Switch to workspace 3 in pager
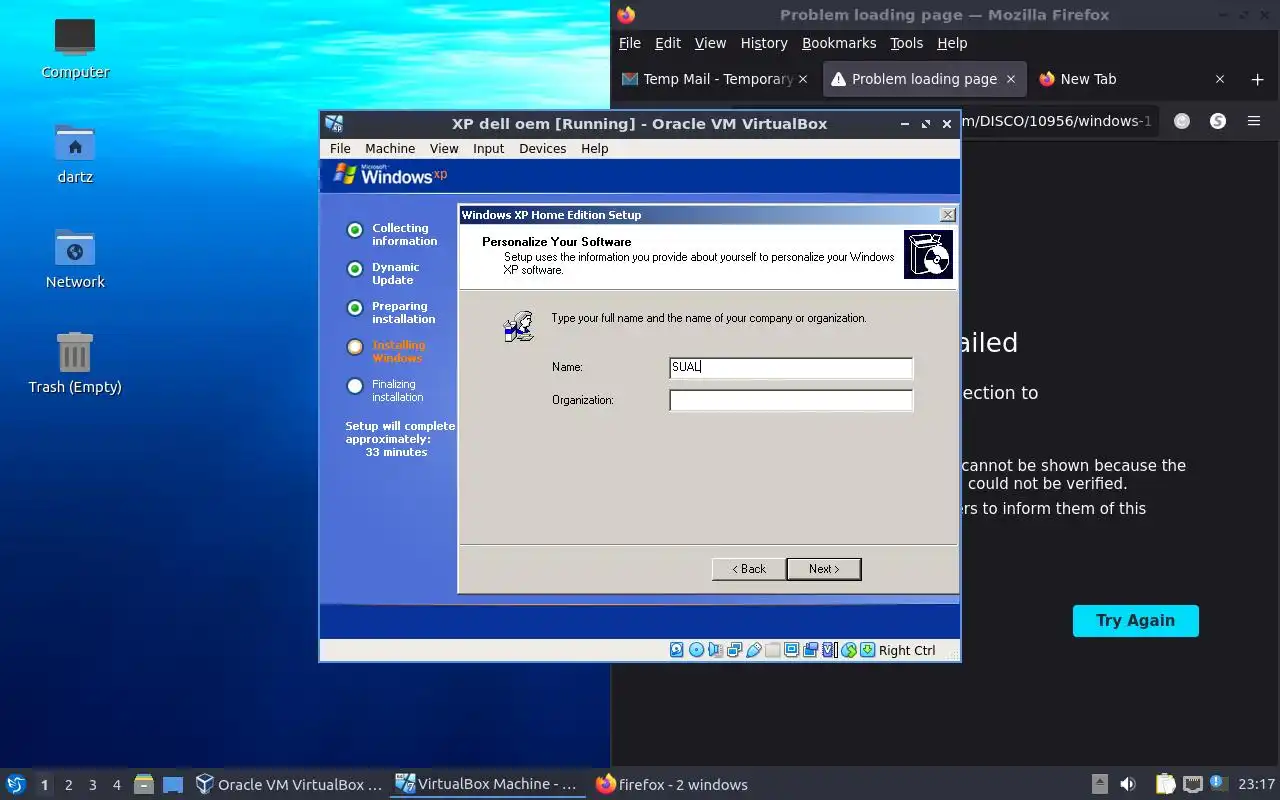The width and height of the screenshot is (1280, 800). click(92, 785)
